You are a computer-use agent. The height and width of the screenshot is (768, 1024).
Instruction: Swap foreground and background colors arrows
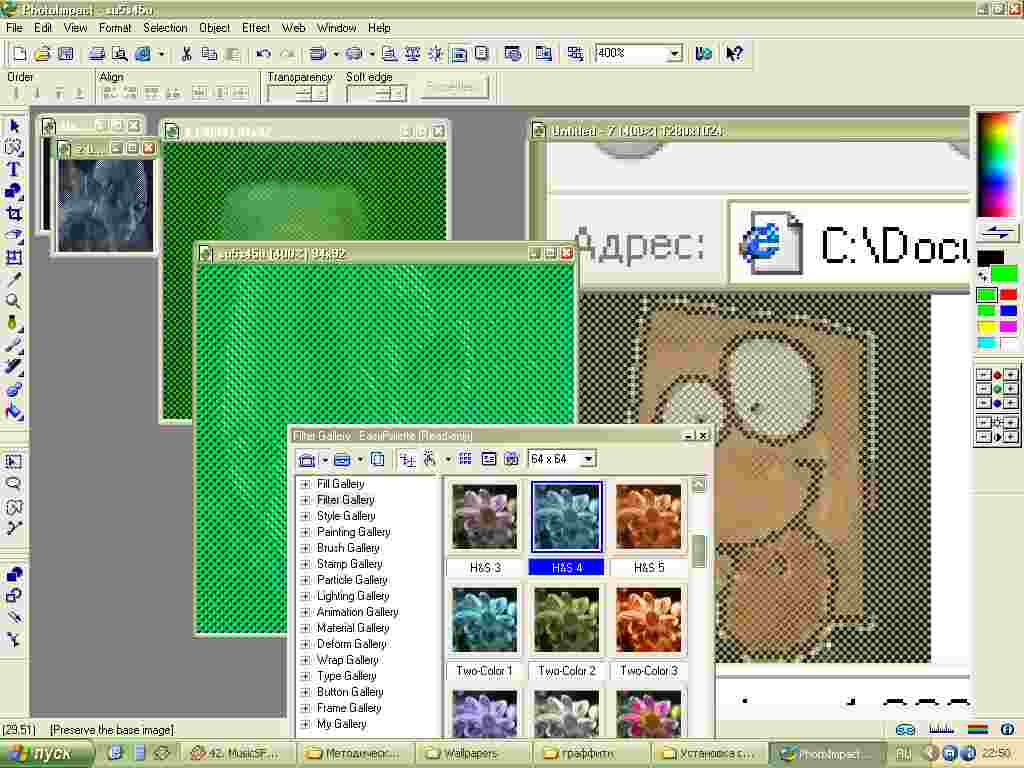coord(997,232)
